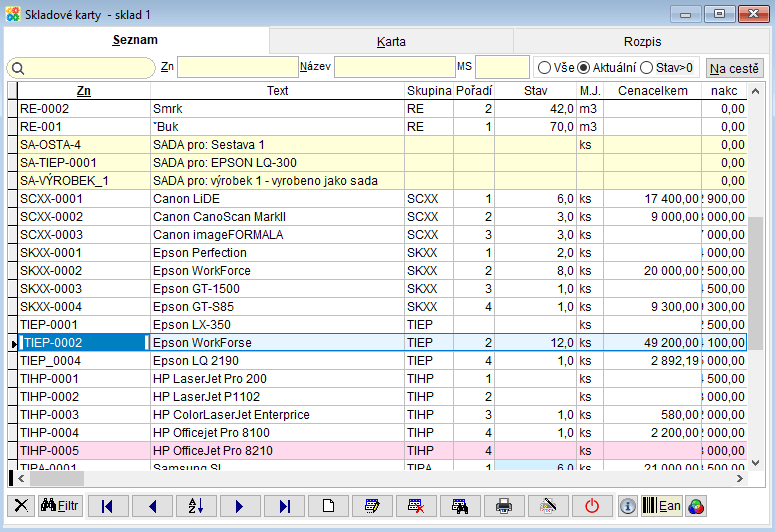This screenshot has width=775, height=532.
Task: Select the Aktuální radio button
Action: coord(584,67)
